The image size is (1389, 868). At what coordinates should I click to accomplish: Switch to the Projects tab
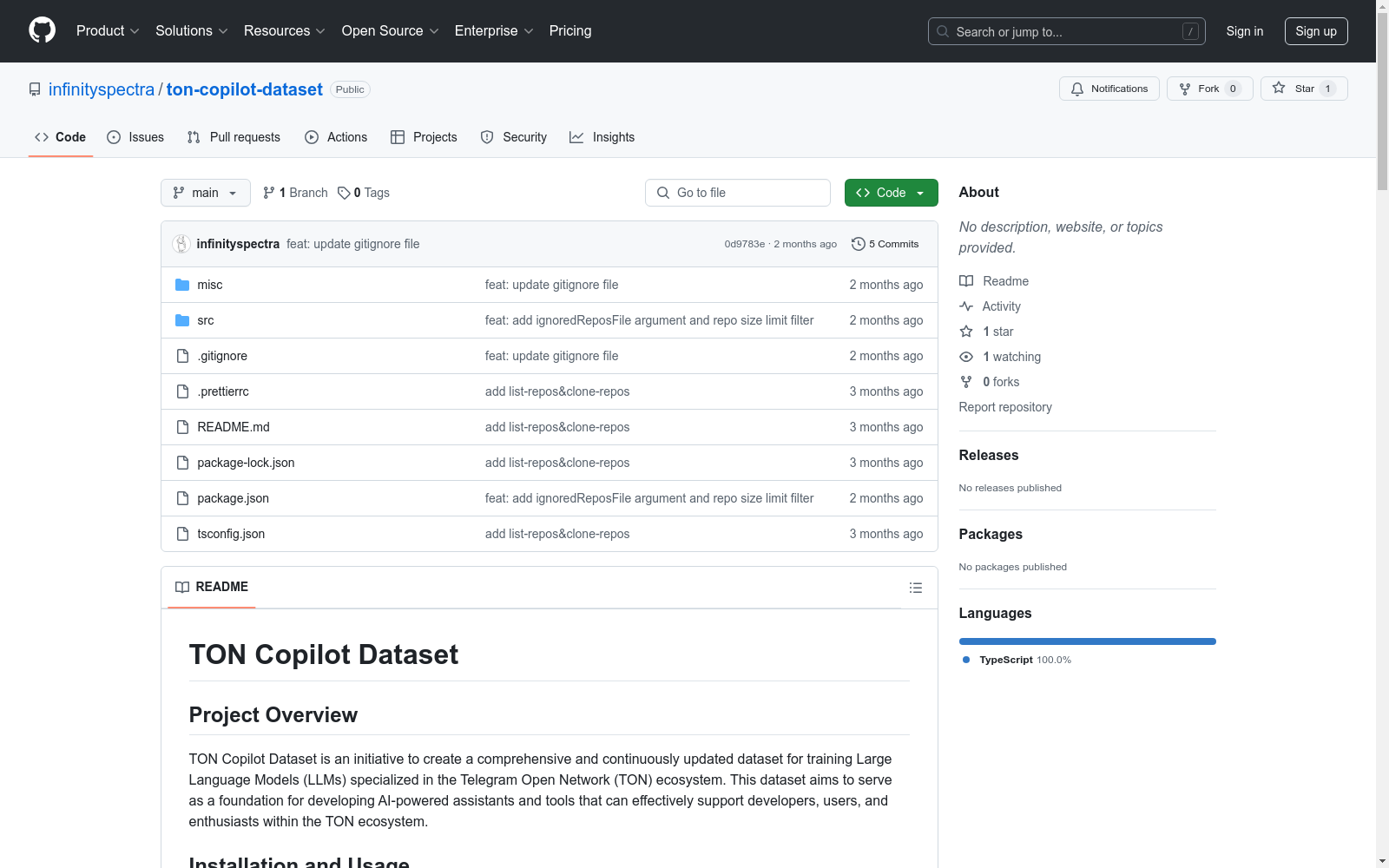click(424, 137)
